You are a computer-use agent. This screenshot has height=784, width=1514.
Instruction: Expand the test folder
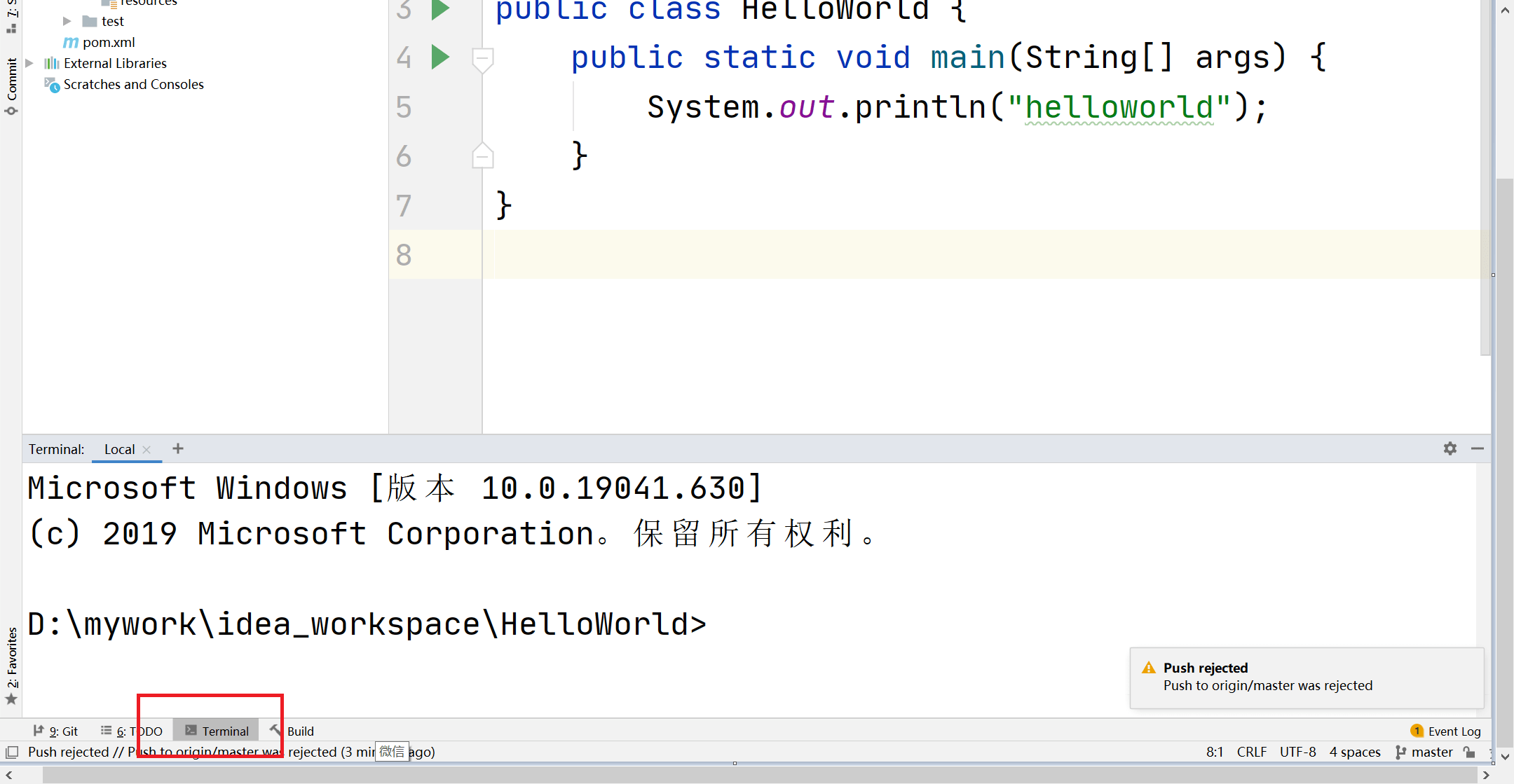click(x=67, y=21)
